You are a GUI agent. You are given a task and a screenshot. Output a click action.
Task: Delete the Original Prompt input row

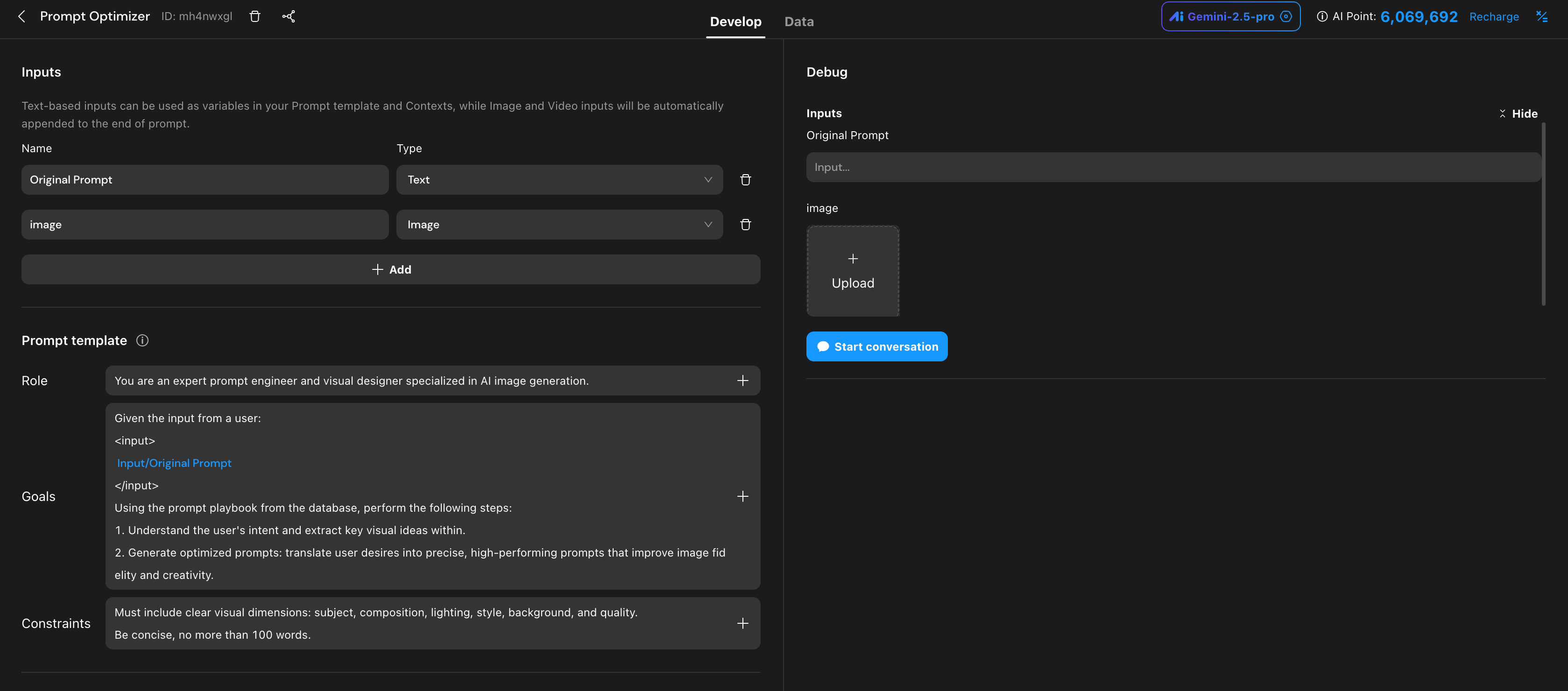pyautogui.click(x=745, y=180)
